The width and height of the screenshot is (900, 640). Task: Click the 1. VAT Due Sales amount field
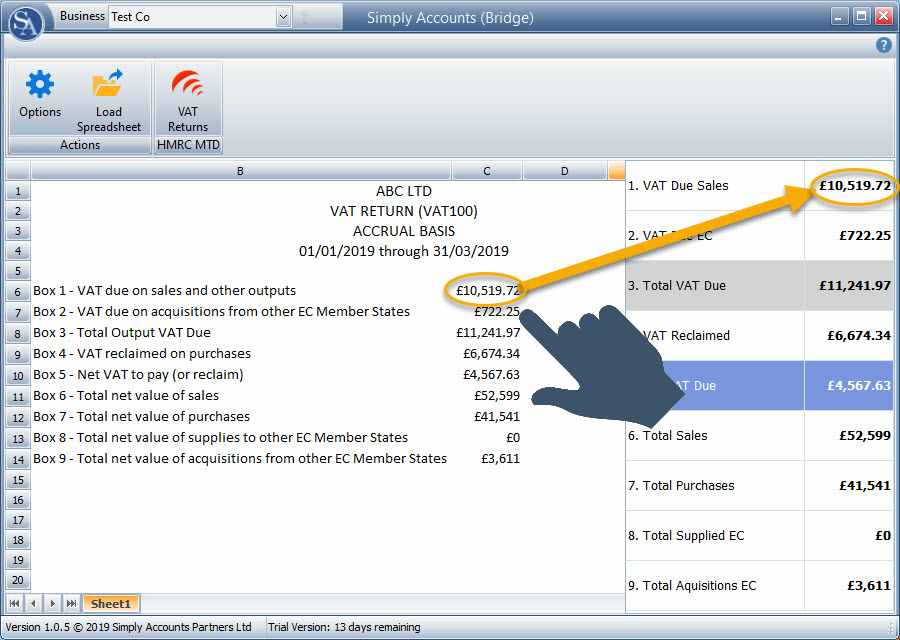point(853,186)
